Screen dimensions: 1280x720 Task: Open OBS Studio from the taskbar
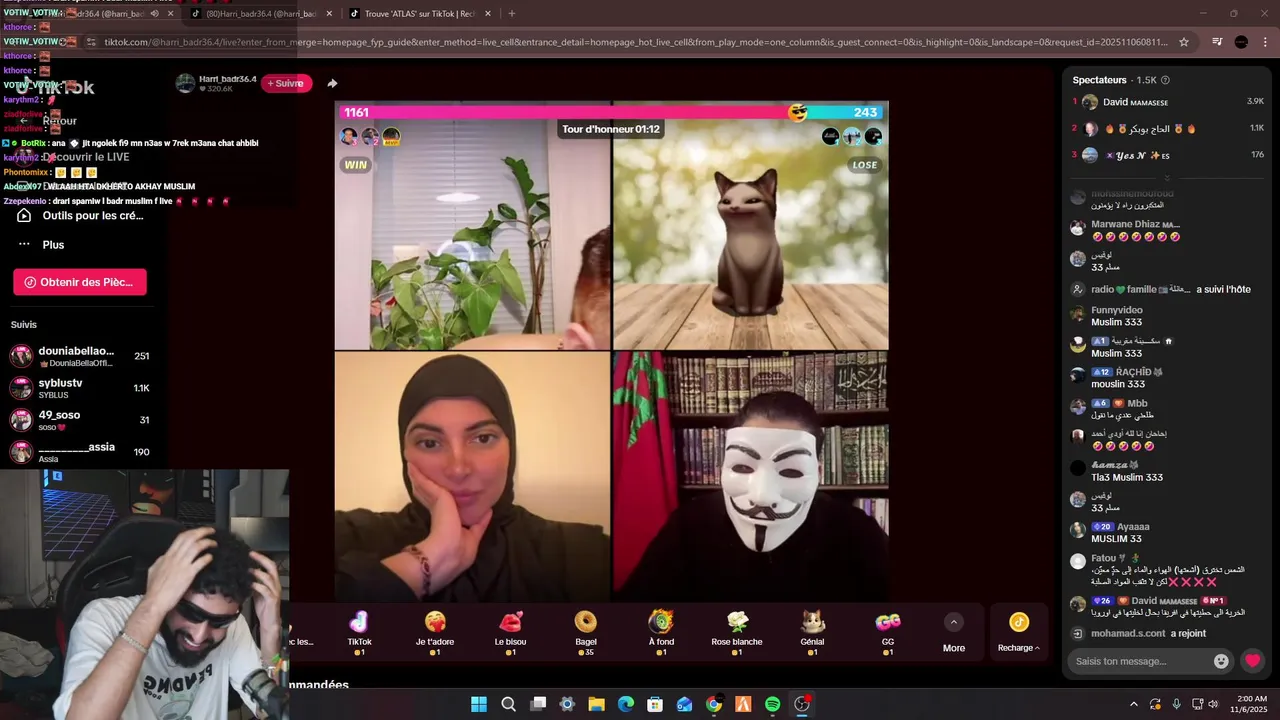[802, 704]
